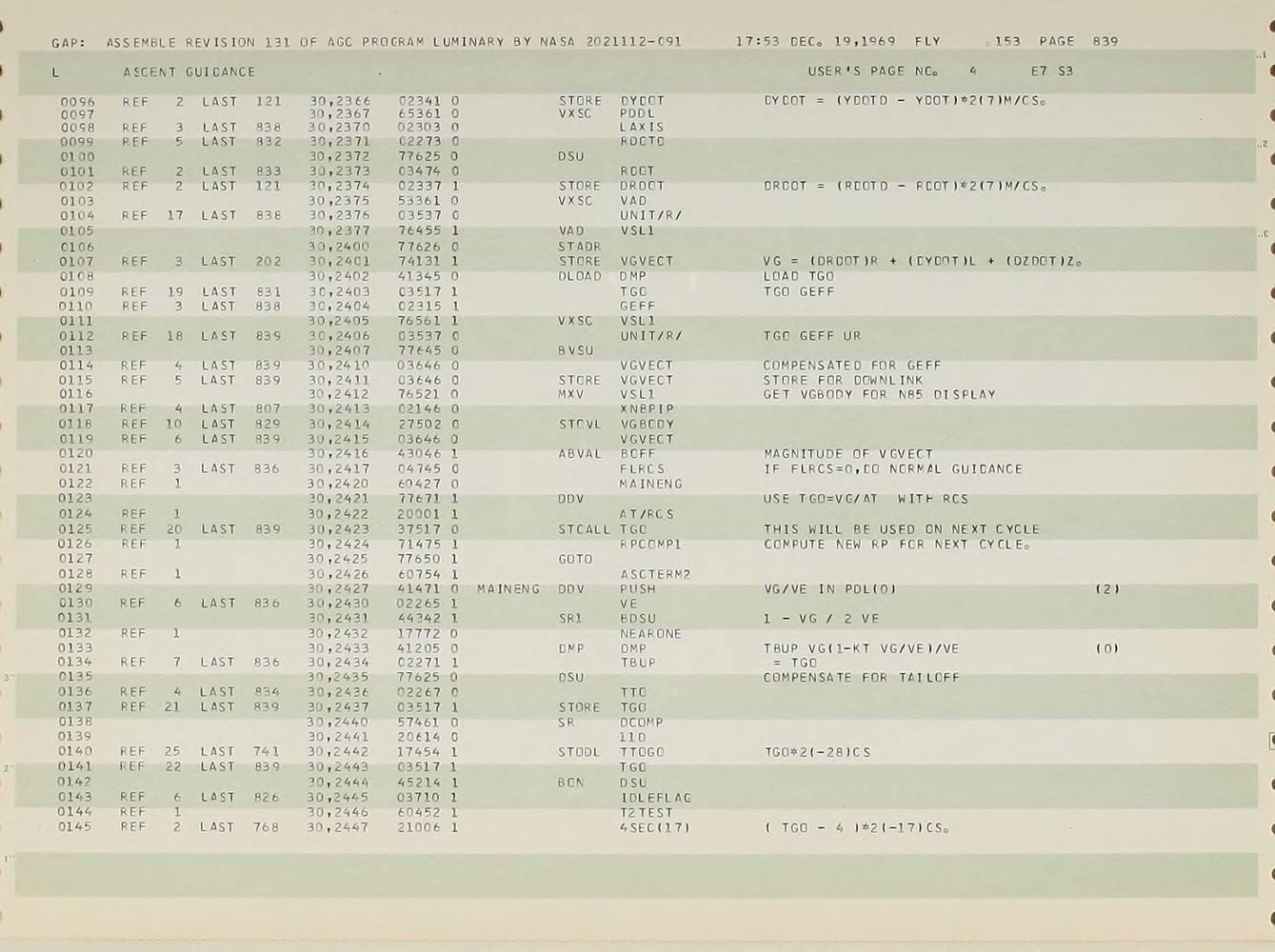
Task: Click the 'SR1' opcode
Action: (x=570, y=618)
